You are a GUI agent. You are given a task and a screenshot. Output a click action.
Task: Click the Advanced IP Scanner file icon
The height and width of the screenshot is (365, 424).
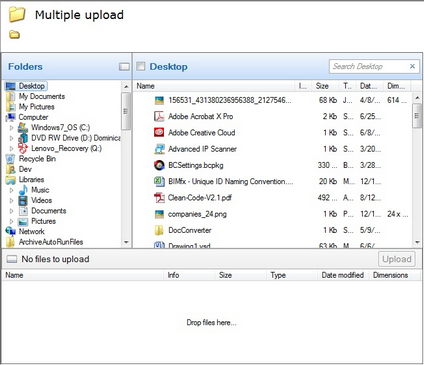[x=159, y=149]
